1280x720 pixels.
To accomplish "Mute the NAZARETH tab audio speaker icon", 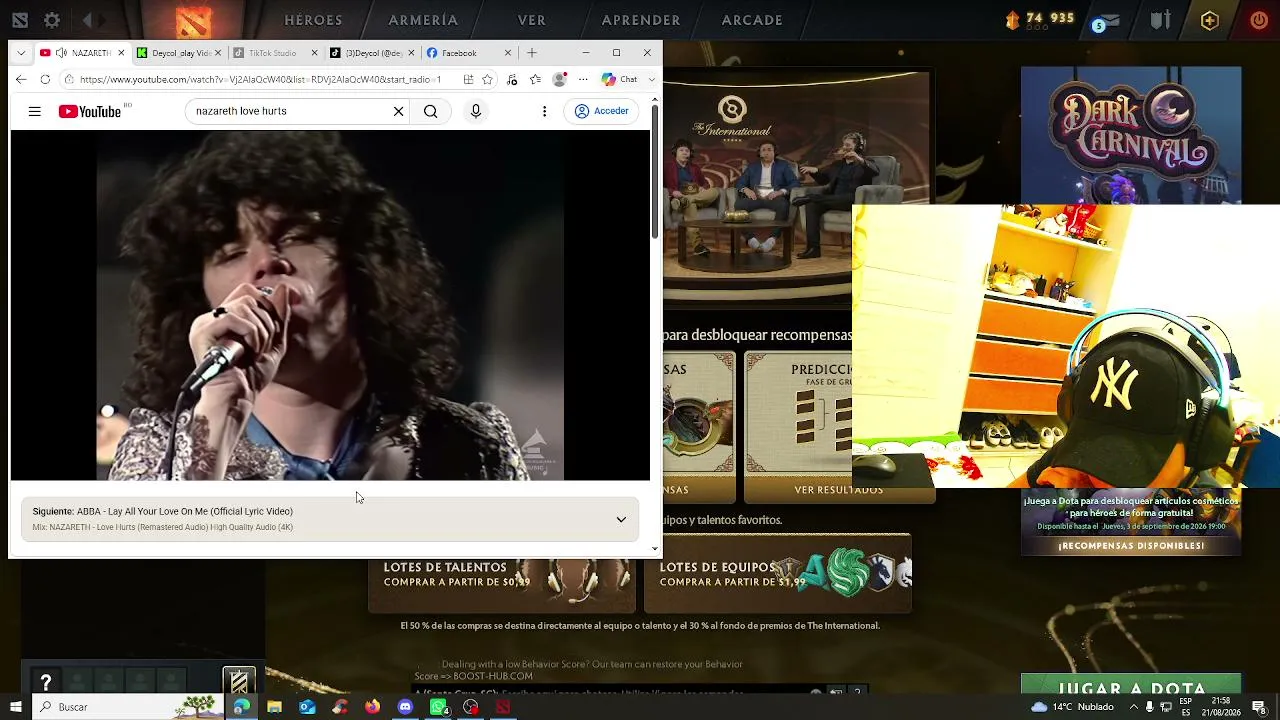I will [x=61, y=53].
